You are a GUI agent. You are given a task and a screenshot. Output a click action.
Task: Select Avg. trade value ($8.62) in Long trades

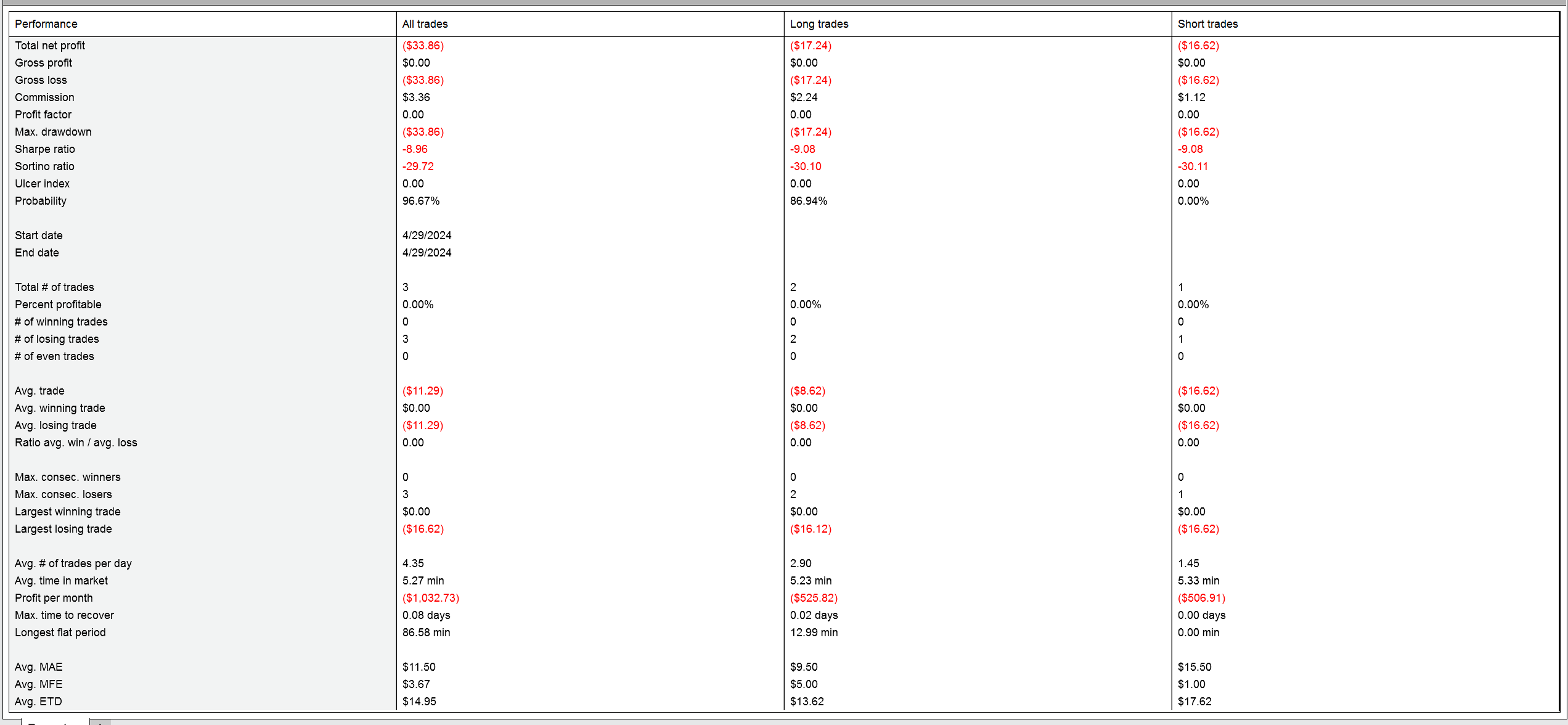click(x=807, y=391)
